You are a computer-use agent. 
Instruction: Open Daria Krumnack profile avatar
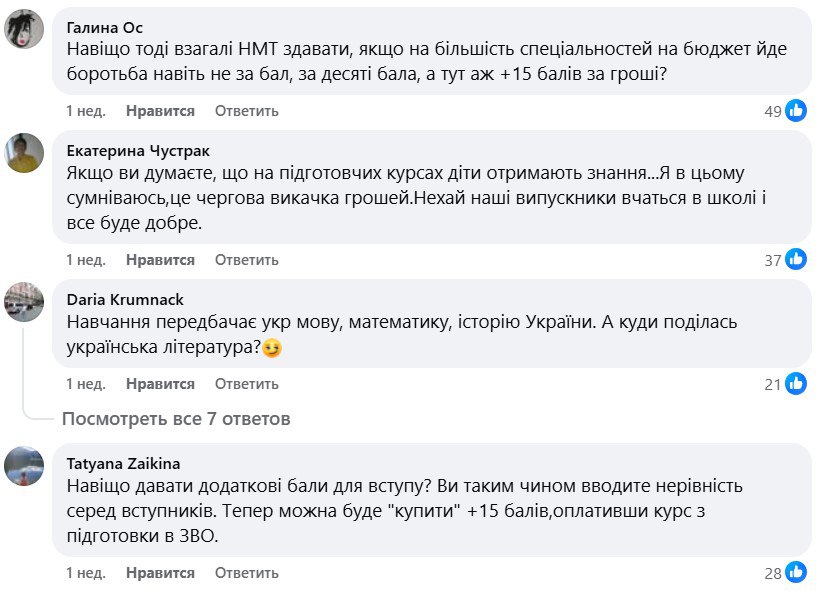click(24, 300)
